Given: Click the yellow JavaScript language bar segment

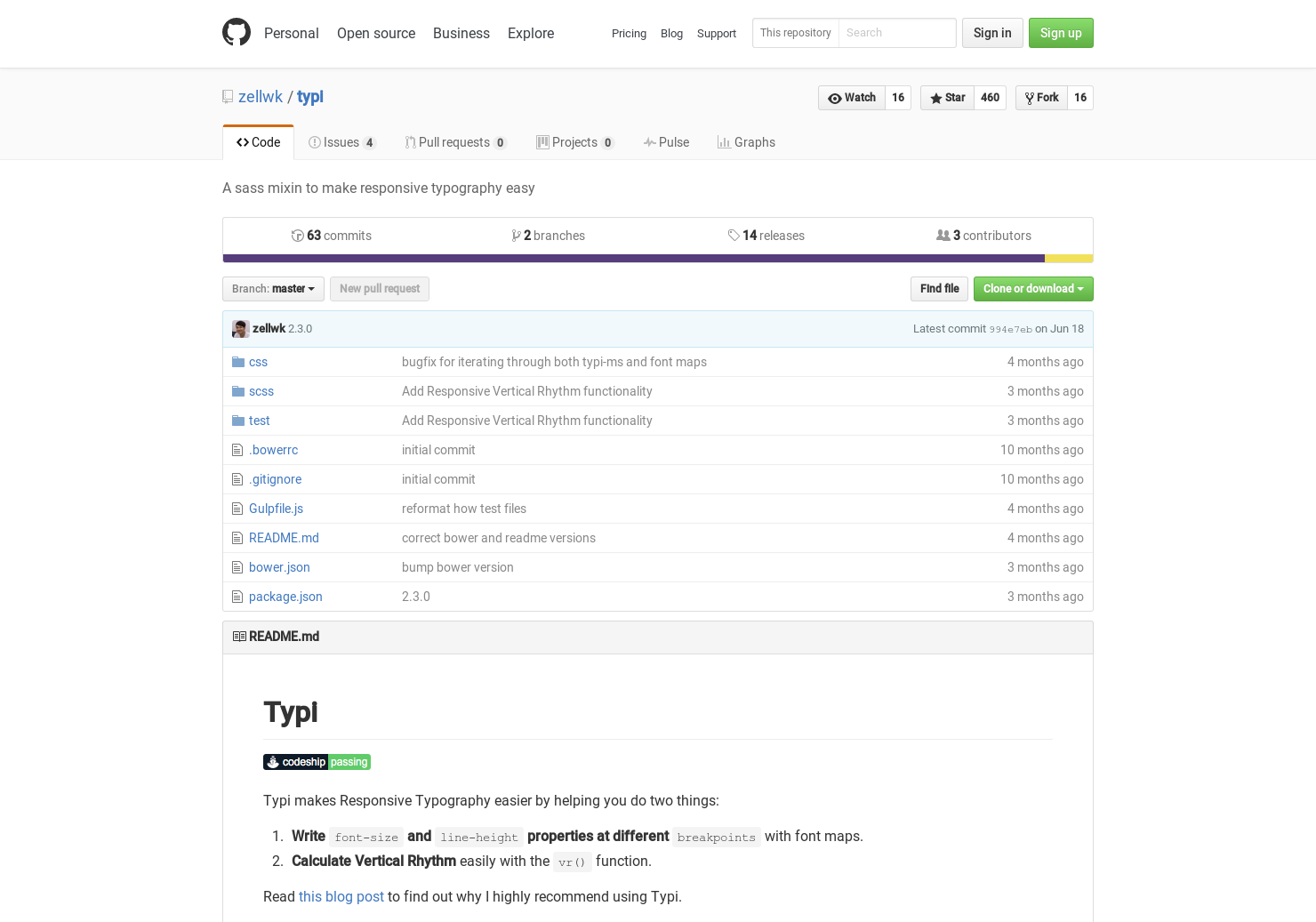Looking at the screenshot, I should tap(1069, 259).
